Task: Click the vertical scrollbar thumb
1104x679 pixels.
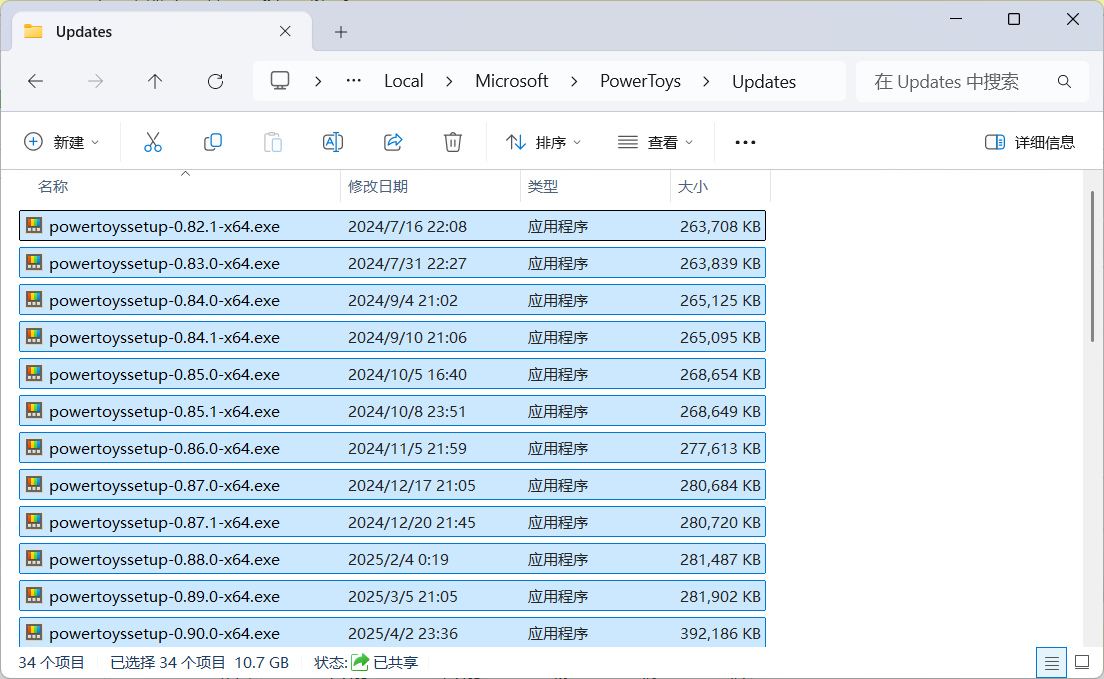Action: [x=1092, y=266]
